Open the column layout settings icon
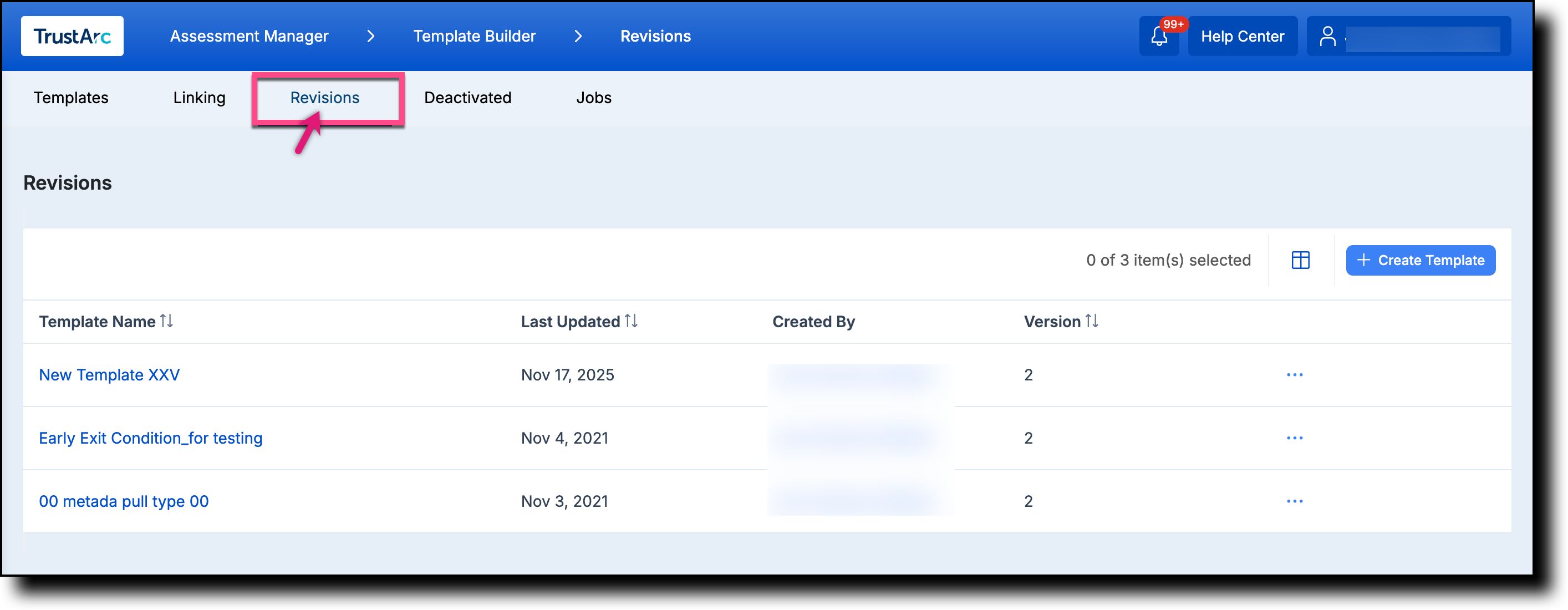The image size is (1568, 610). point(1300,261)
